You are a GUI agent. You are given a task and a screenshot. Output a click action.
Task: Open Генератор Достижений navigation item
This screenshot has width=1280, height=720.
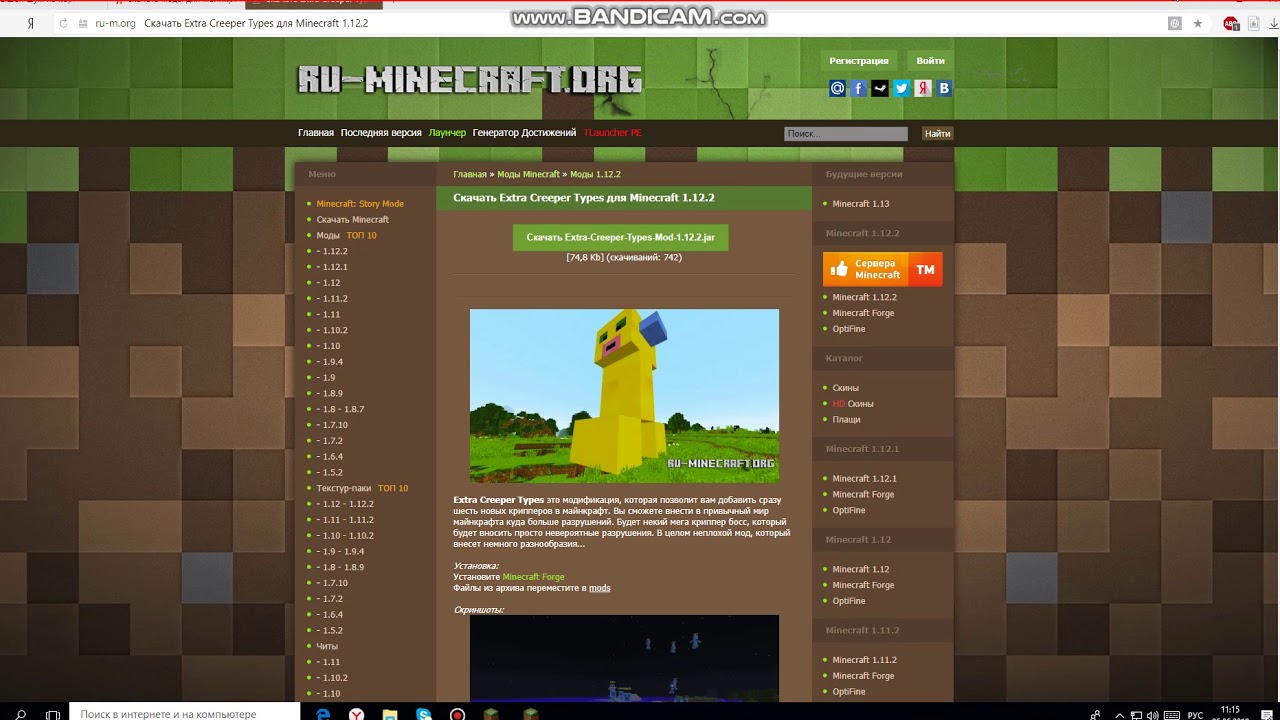524,133
